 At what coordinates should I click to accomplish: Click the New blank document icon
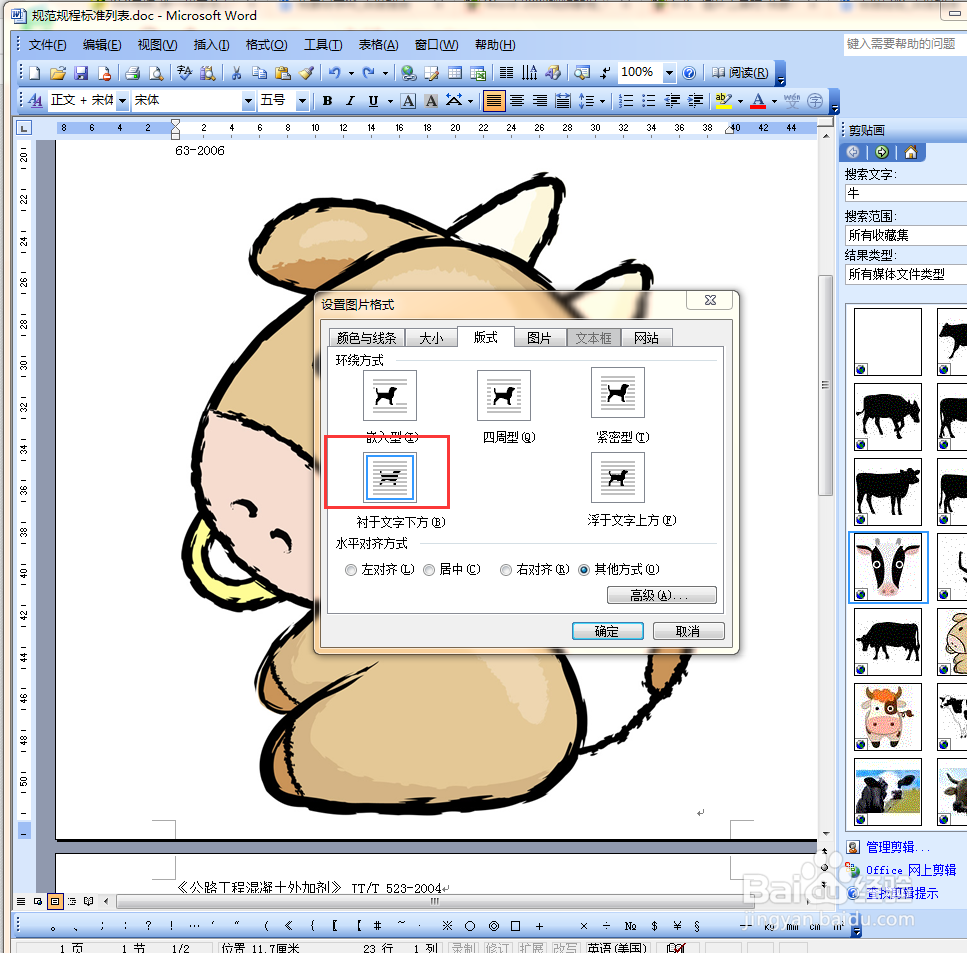[35, 73]
